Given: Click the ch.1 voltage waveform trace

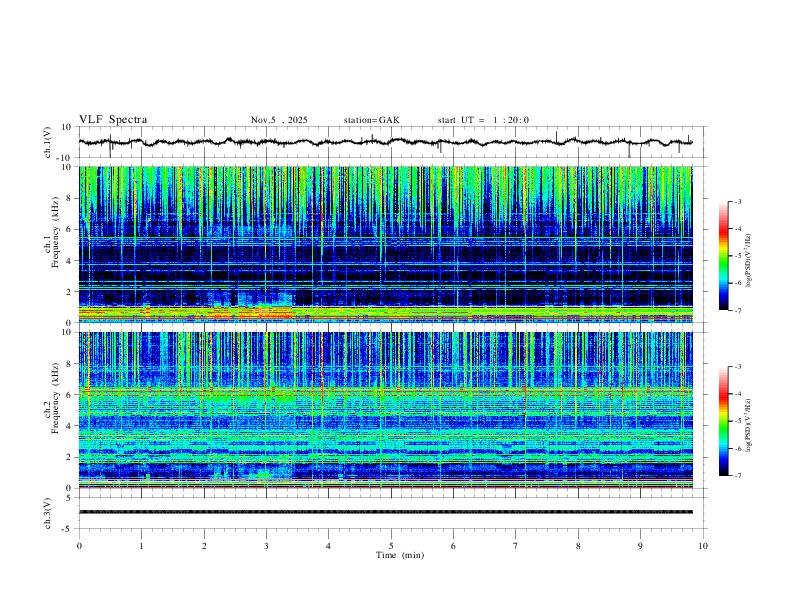Looking at the screenshot, I should (x=385, y=142).
